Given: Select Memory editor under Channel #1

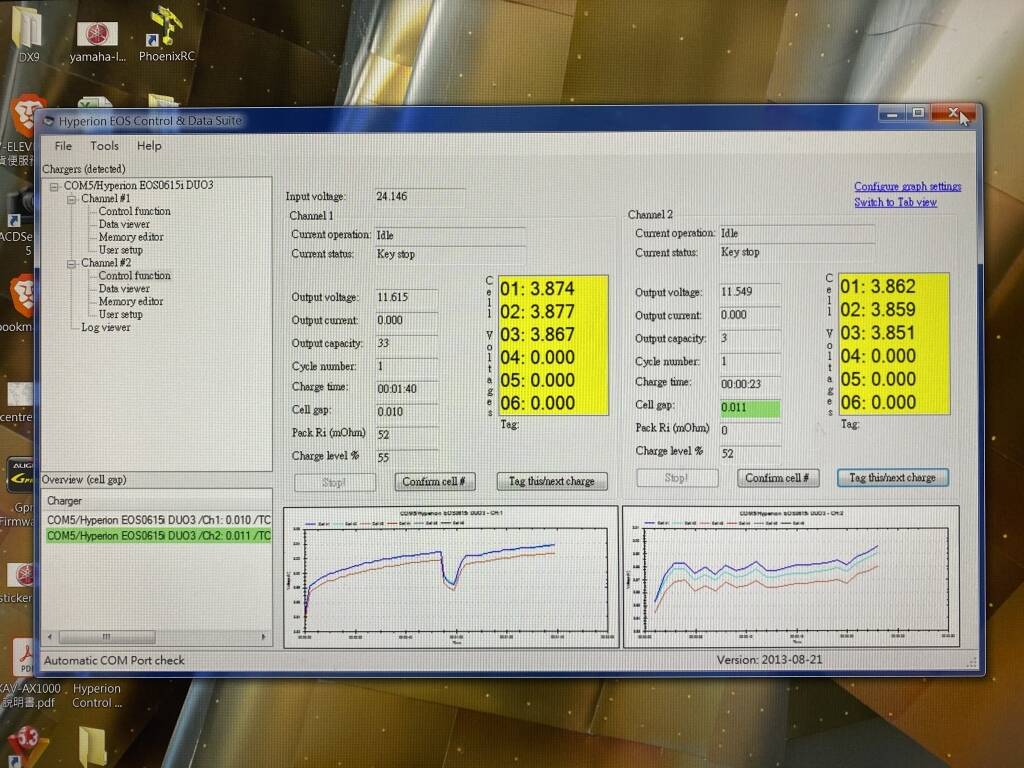Looking at the screenshot, I should (131, 237).
